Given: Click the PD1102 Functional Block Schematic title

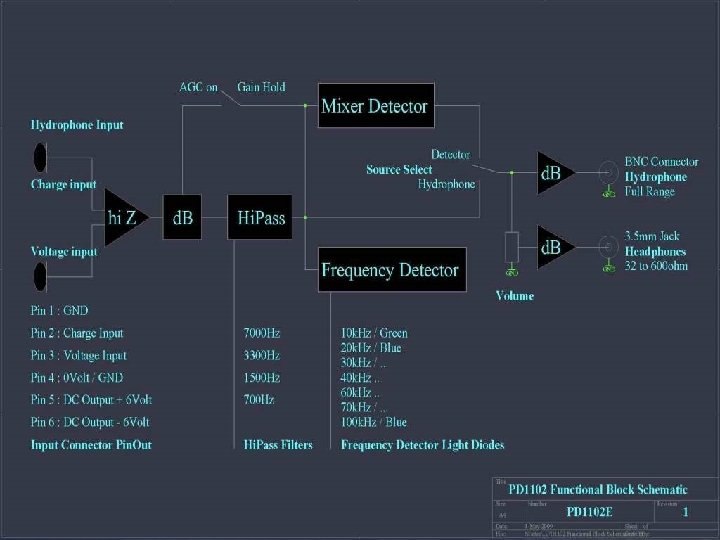Looking at the screenshot, I should click(598, 489).
